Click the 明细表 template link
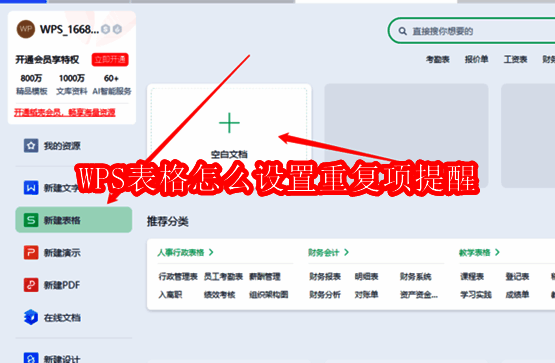Viewport: 555px width, 363px height. (x=367, y=277)
